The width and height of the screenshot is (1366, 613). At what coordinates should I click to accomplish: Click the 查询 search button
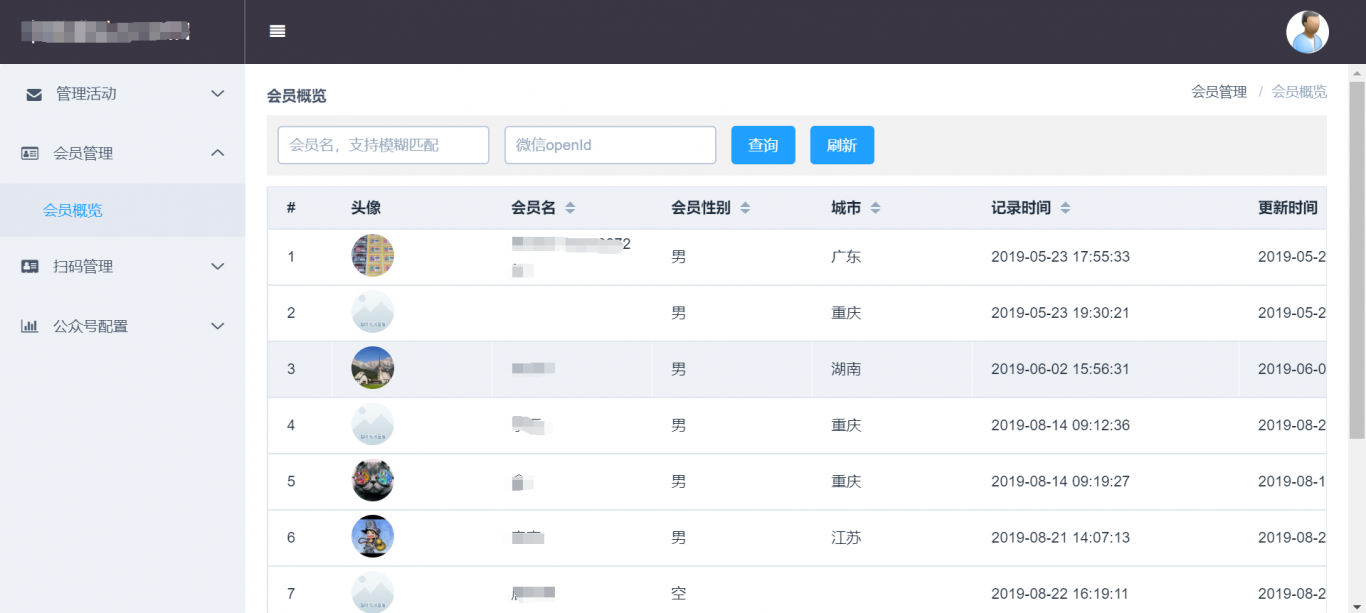tap(763, 144)
